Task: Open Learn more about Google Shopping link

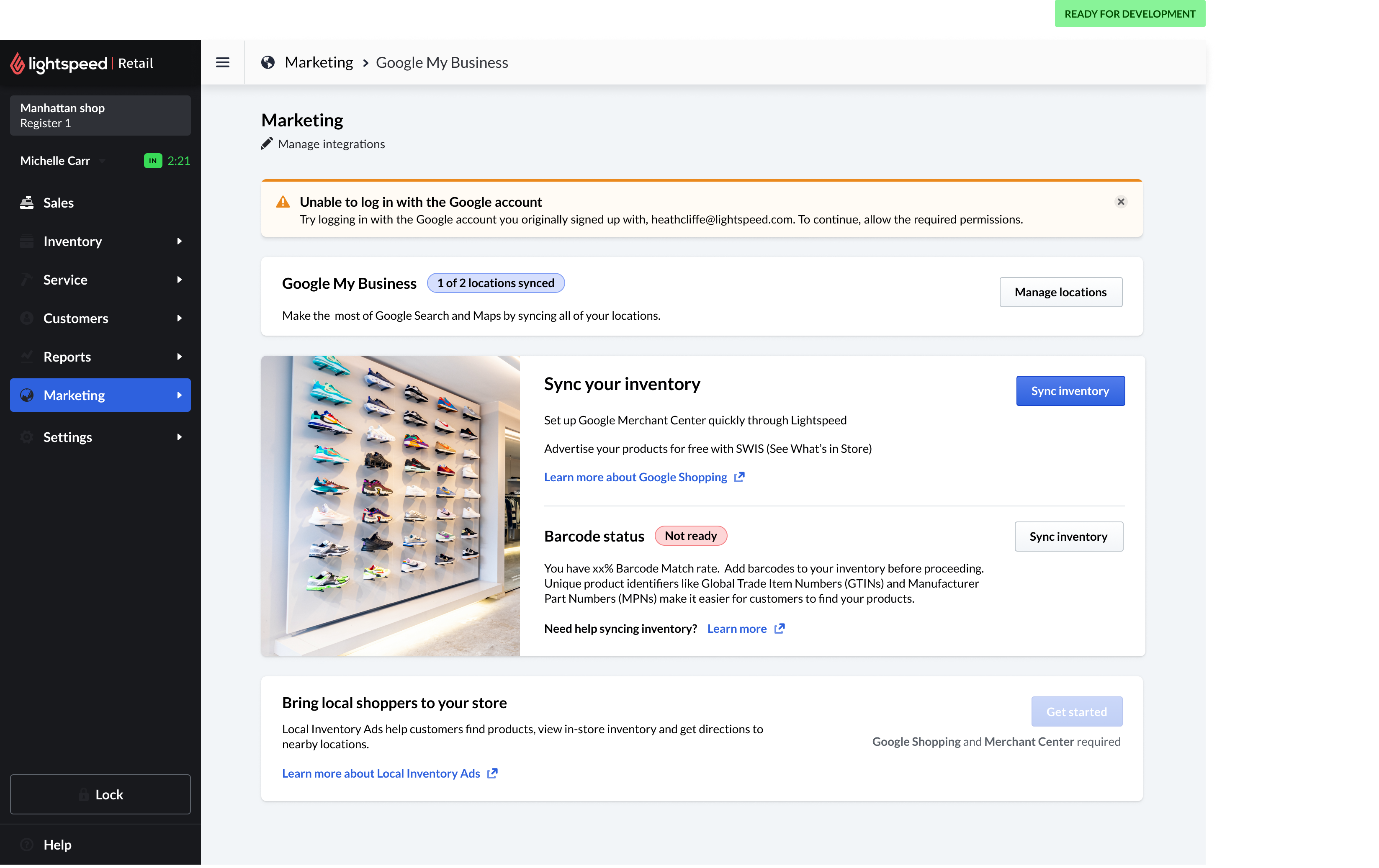Action: tap(635, 477)
